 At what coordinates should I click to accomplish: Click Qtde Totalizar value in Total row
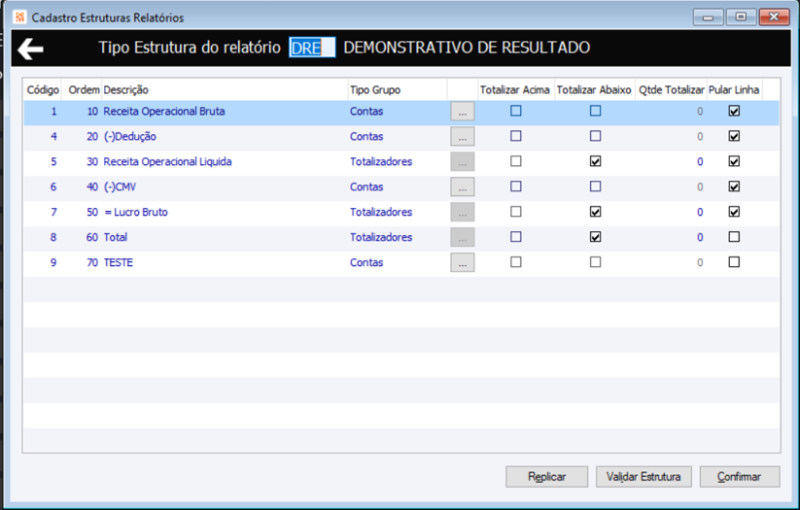click(x=700, y=237)
